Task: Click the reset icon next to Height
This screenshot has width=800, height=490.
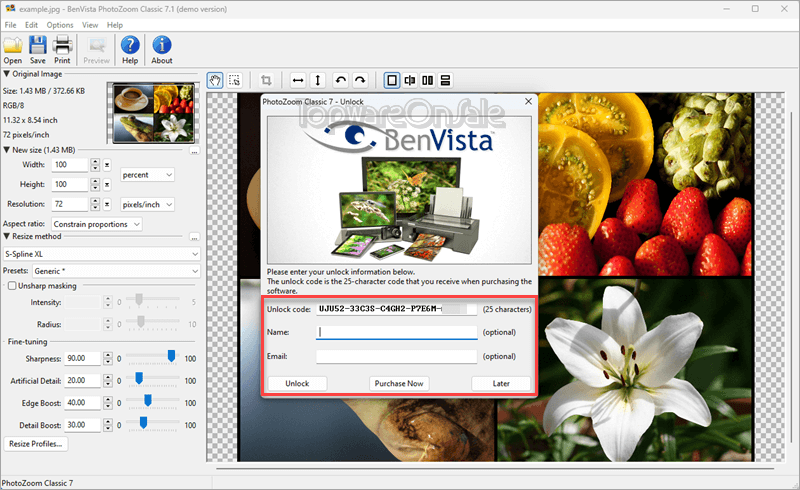Action: click(x=107, y=184)
